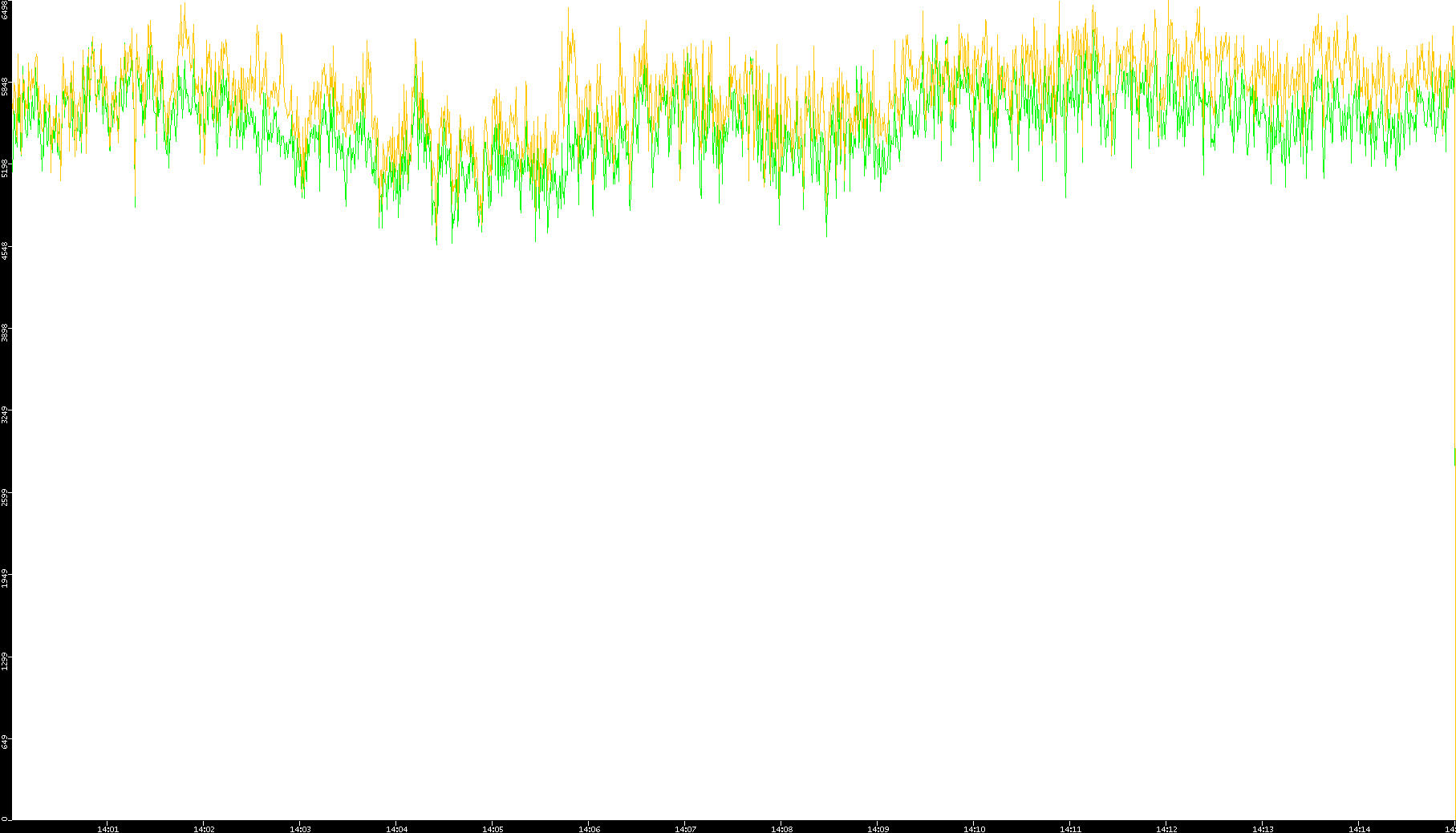Click the 0 origin label on y-axis
This screenshot has width=1456, height=833.
(x=5, y=819)
